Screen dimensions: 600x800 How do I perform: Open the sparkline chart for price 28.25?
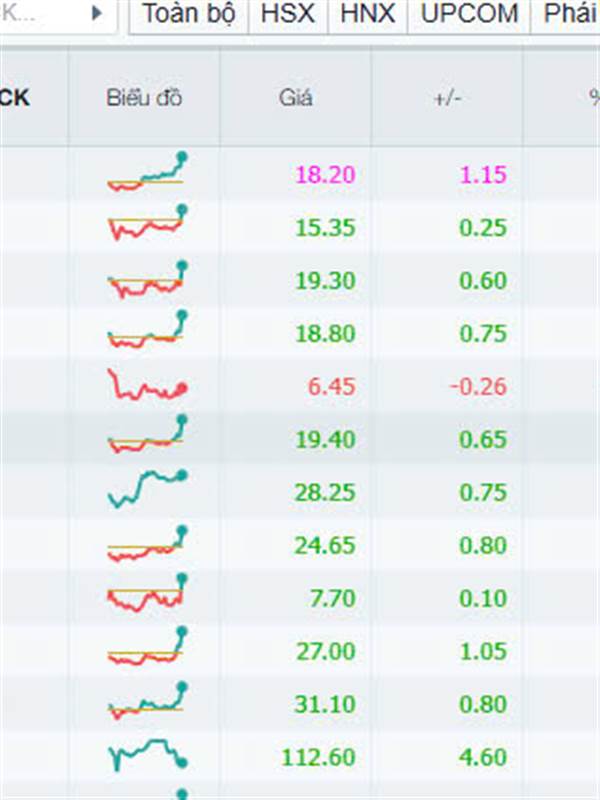click(147, 489)
